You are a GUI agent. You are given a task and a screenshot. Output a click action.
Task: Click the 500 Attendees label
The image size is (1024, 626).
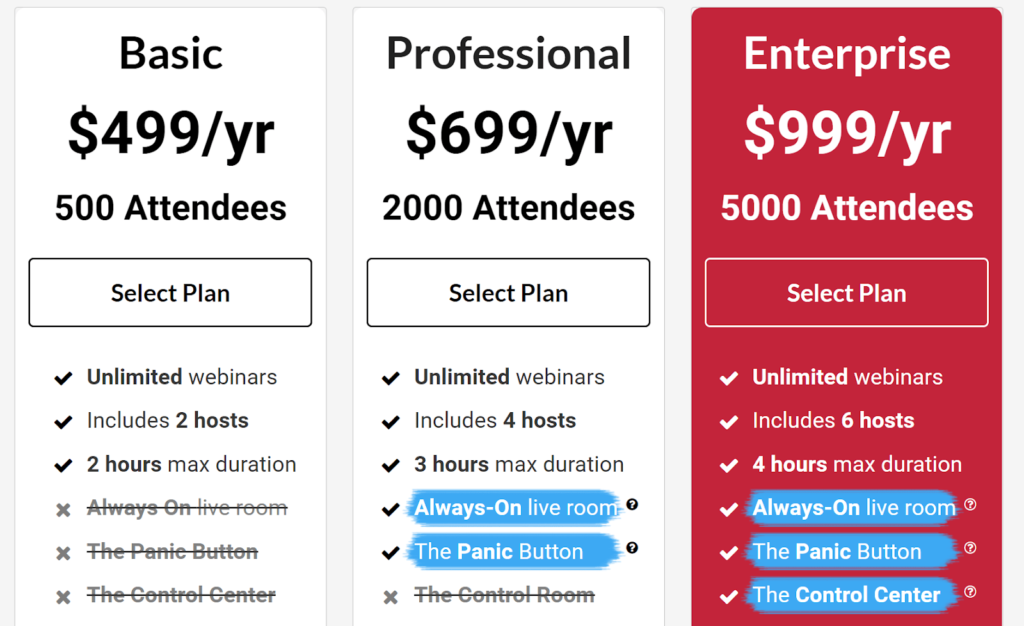pyautogui.click(x=170, y=208)
